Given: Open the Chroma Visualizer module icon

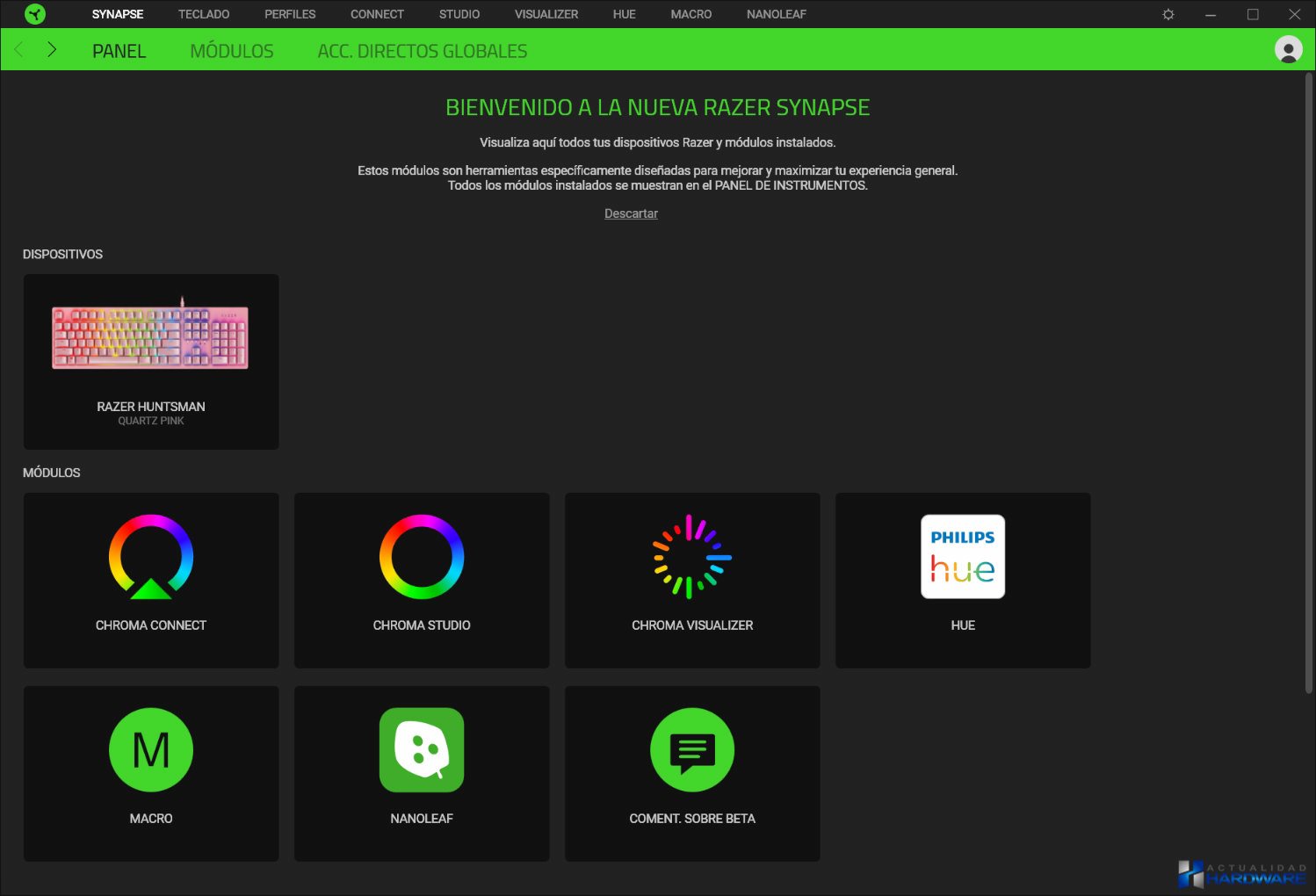Looking at the screenshot, I should pyautogui.click(x=692, y=557).
